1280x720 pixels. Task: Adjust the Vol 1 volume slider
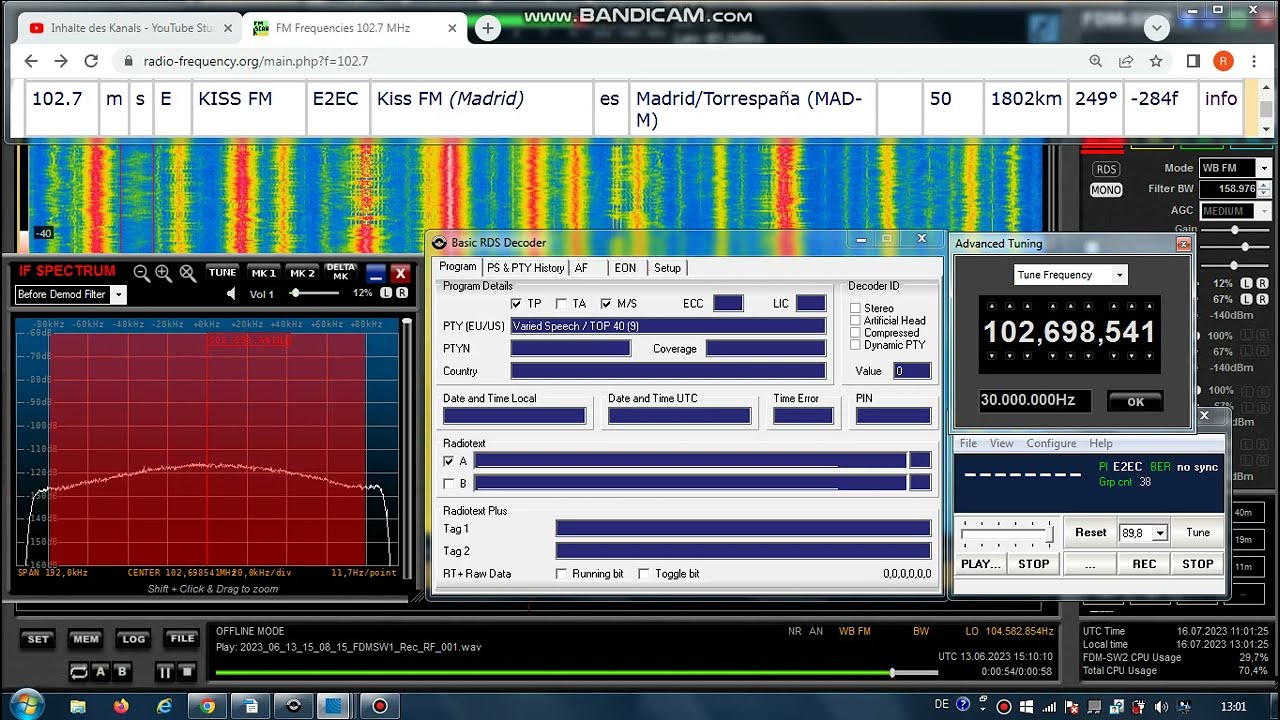pos(318,293)
